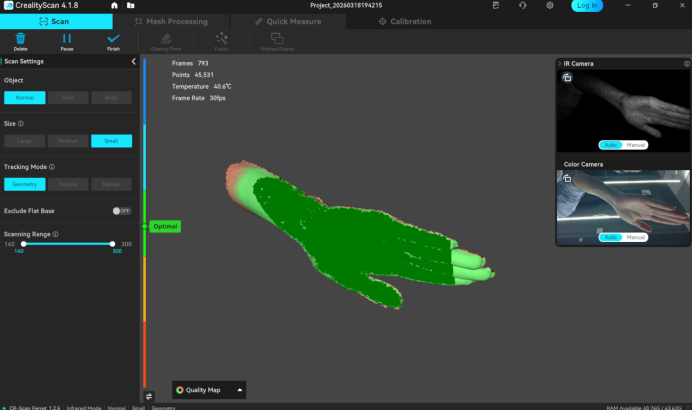Pop out the IR Camera view
This screenshot has width=692, height=411.
pos(567,78)
